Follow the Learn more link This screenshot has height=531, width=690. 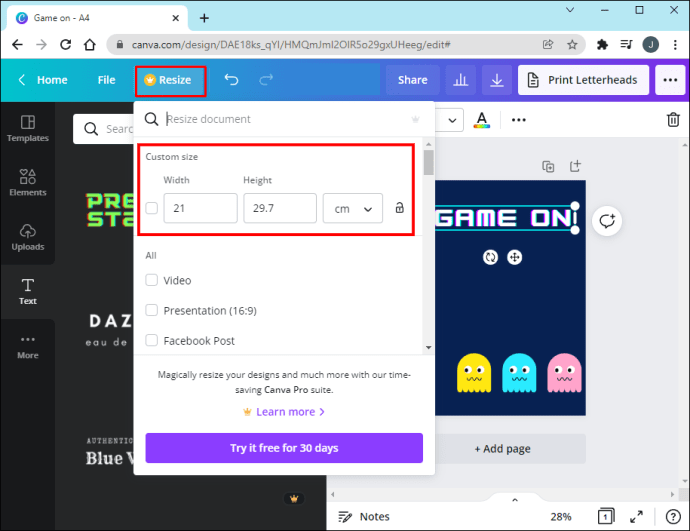(284, 412)
